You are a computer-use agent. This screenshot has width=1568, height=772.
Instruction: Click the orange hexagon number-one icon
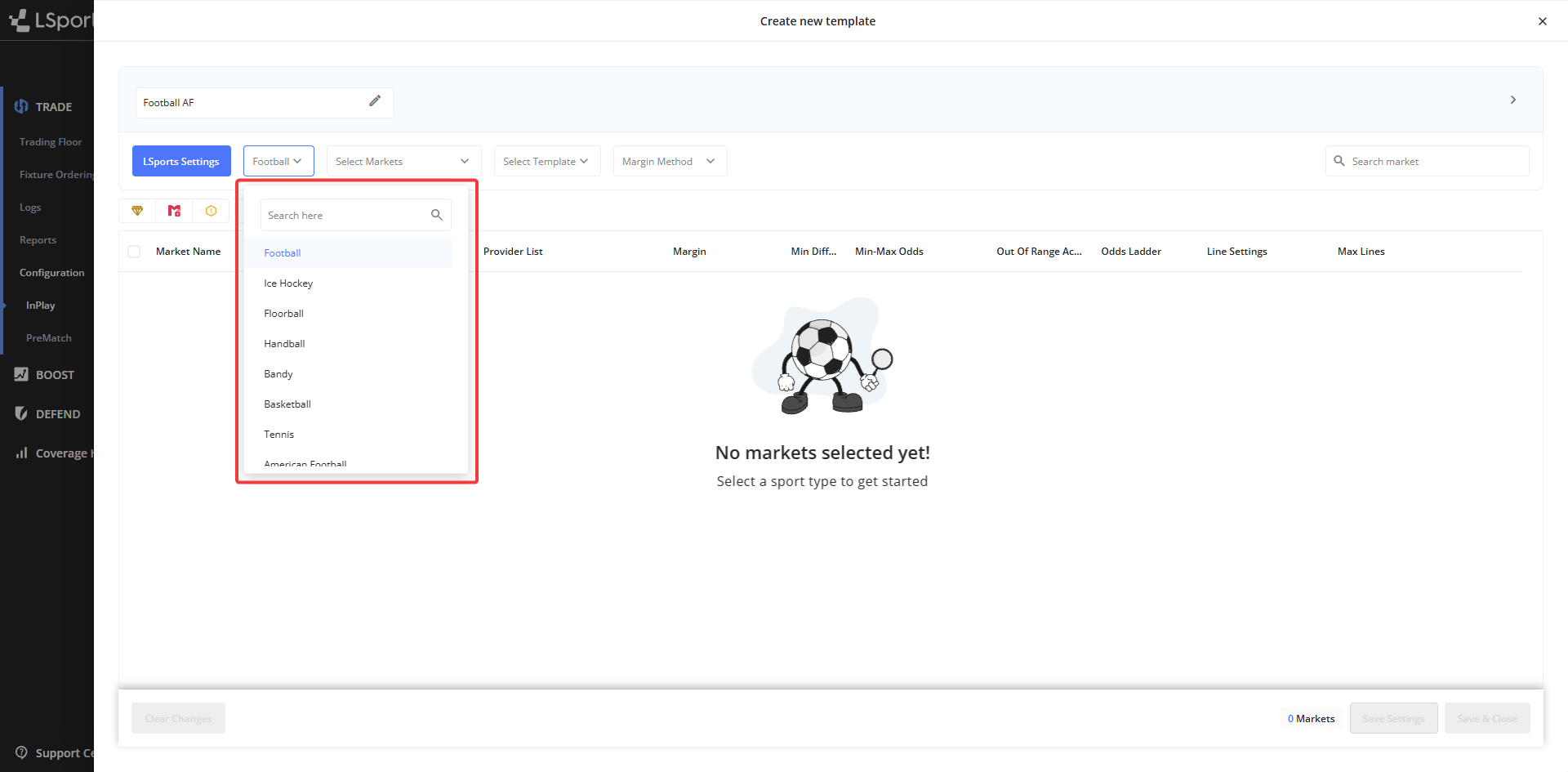point(211,211)
